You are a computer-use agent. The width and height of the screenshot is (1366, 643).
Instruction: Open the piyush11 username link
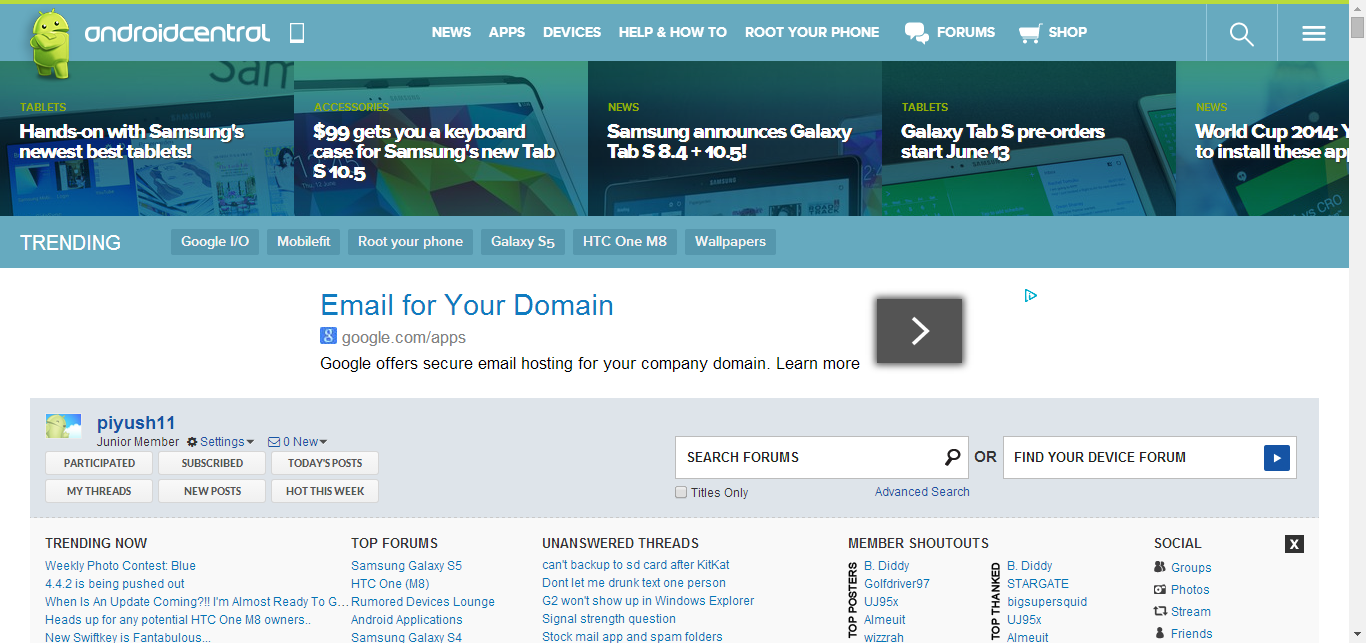tap(136, 423)
